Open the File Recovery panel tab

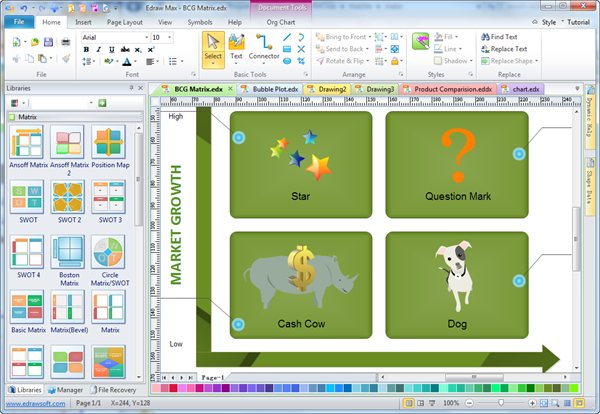(x=113, y=390)
